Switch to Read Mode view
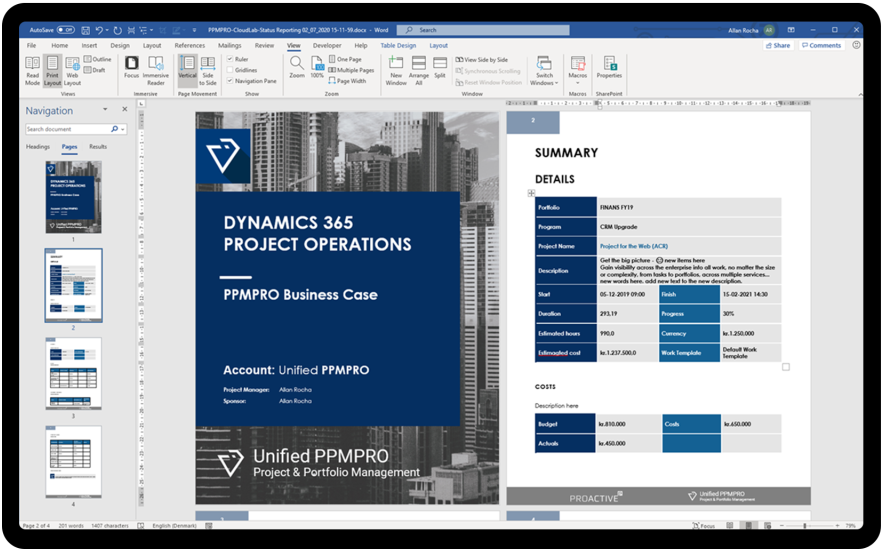885x549 pixels. point(33,68)
